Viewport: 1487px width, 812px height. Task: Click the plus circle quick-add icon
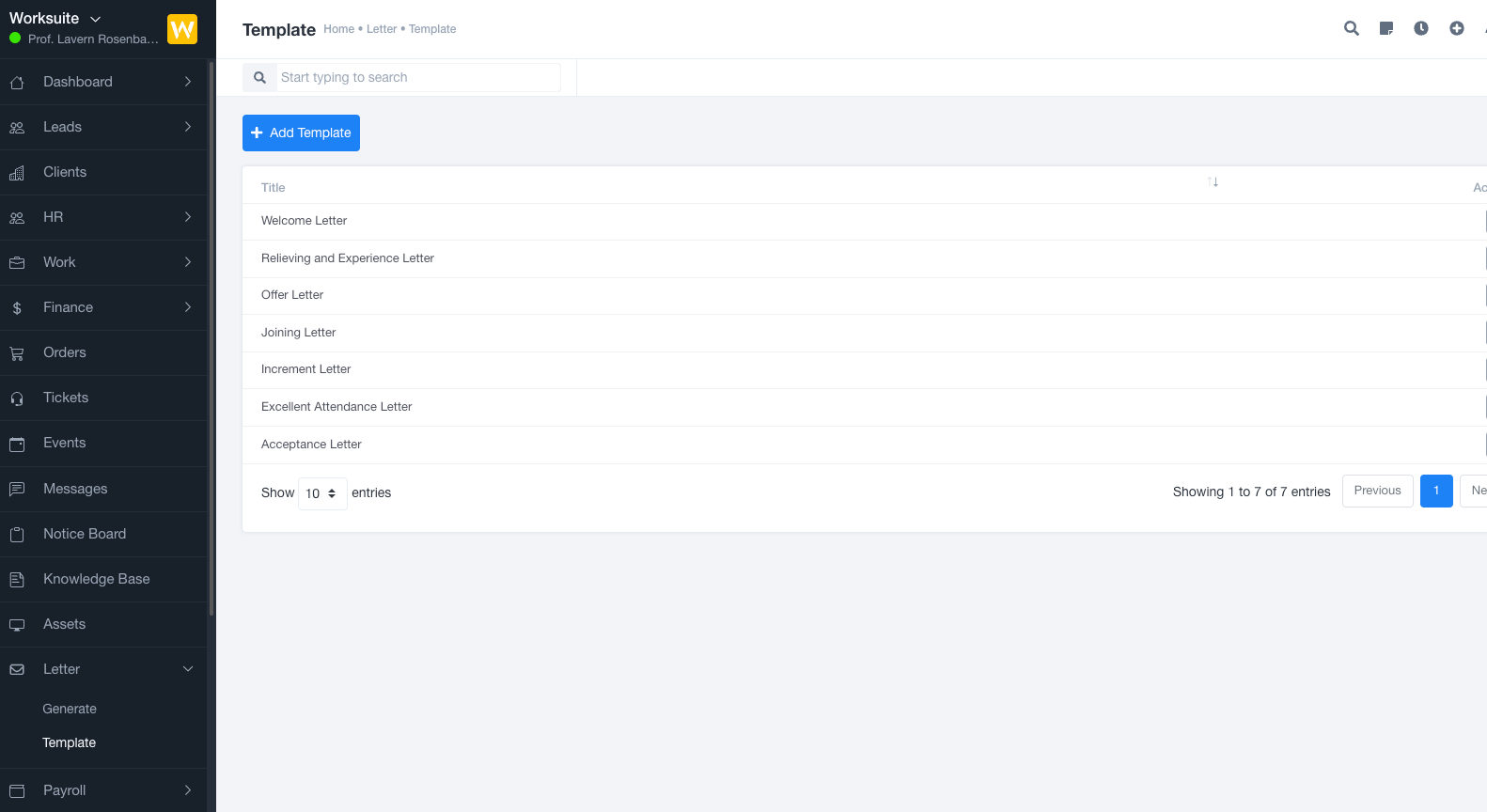click(x=1456, y=28)
